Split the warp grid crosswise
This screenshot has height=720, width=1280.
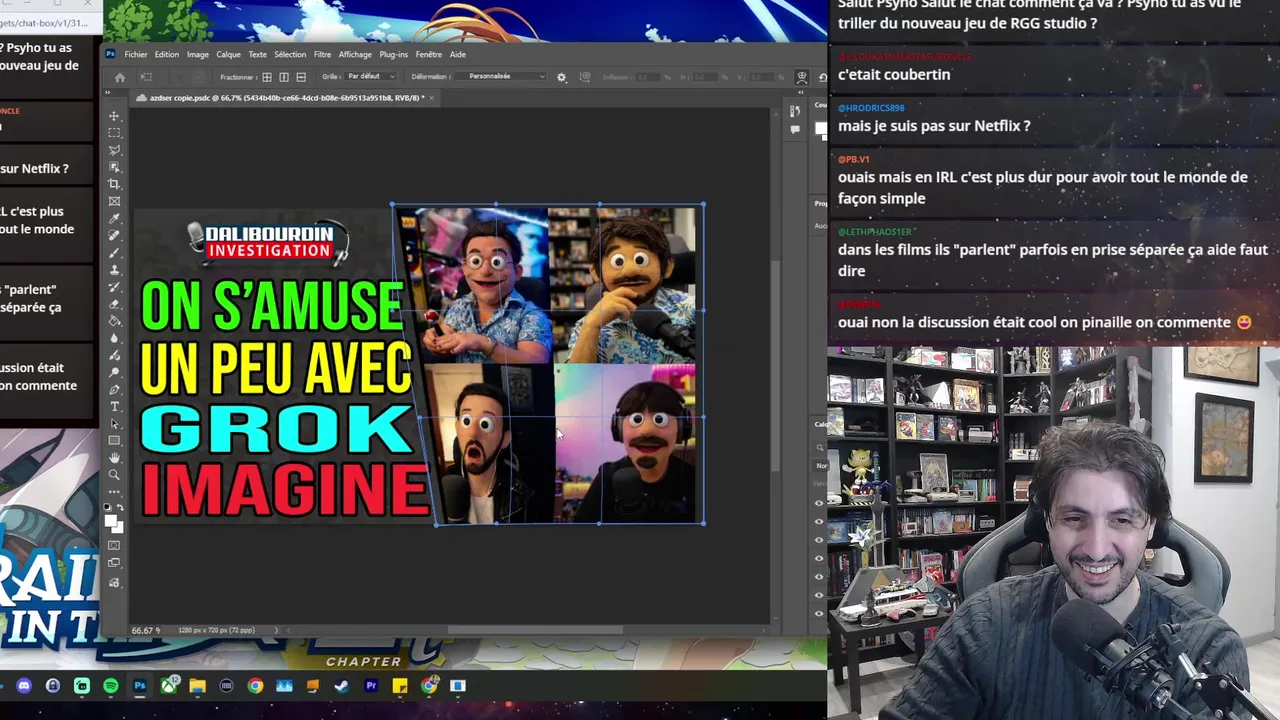(267, 77)
